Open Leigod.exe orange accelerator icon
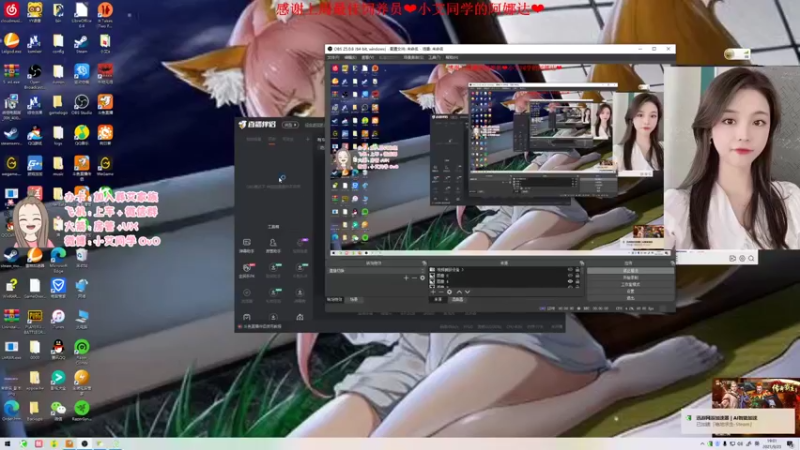The height and width of the screenshot is (450, 800). (11, 43)
